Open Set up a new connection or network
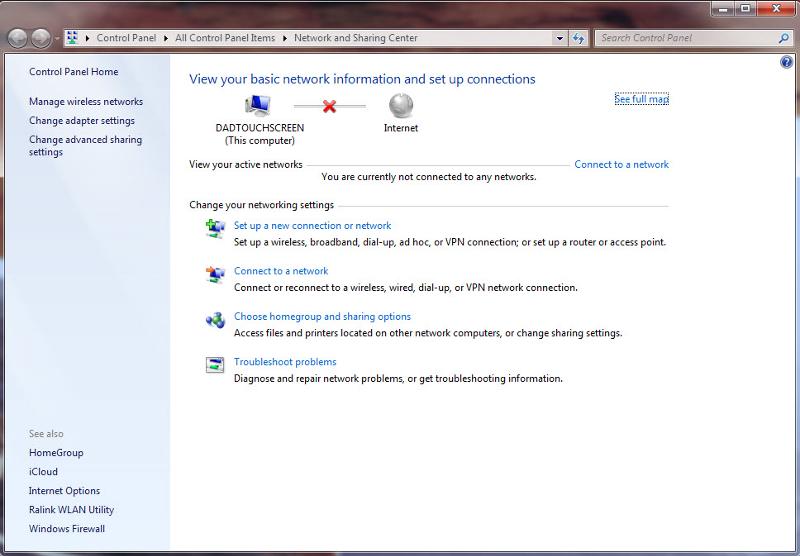 point(312,225)
